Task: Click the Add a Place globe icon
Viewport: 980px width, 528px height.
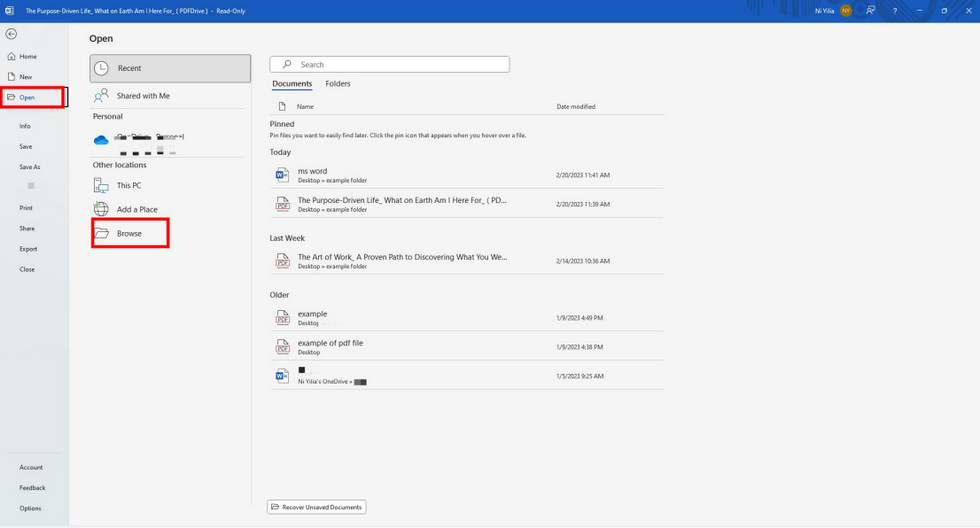Action: pyautogui.click(x=101, y=209)
